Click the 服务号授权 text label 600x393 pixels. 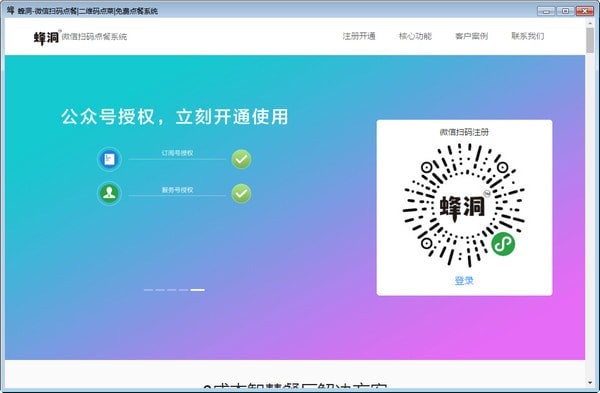177,189
